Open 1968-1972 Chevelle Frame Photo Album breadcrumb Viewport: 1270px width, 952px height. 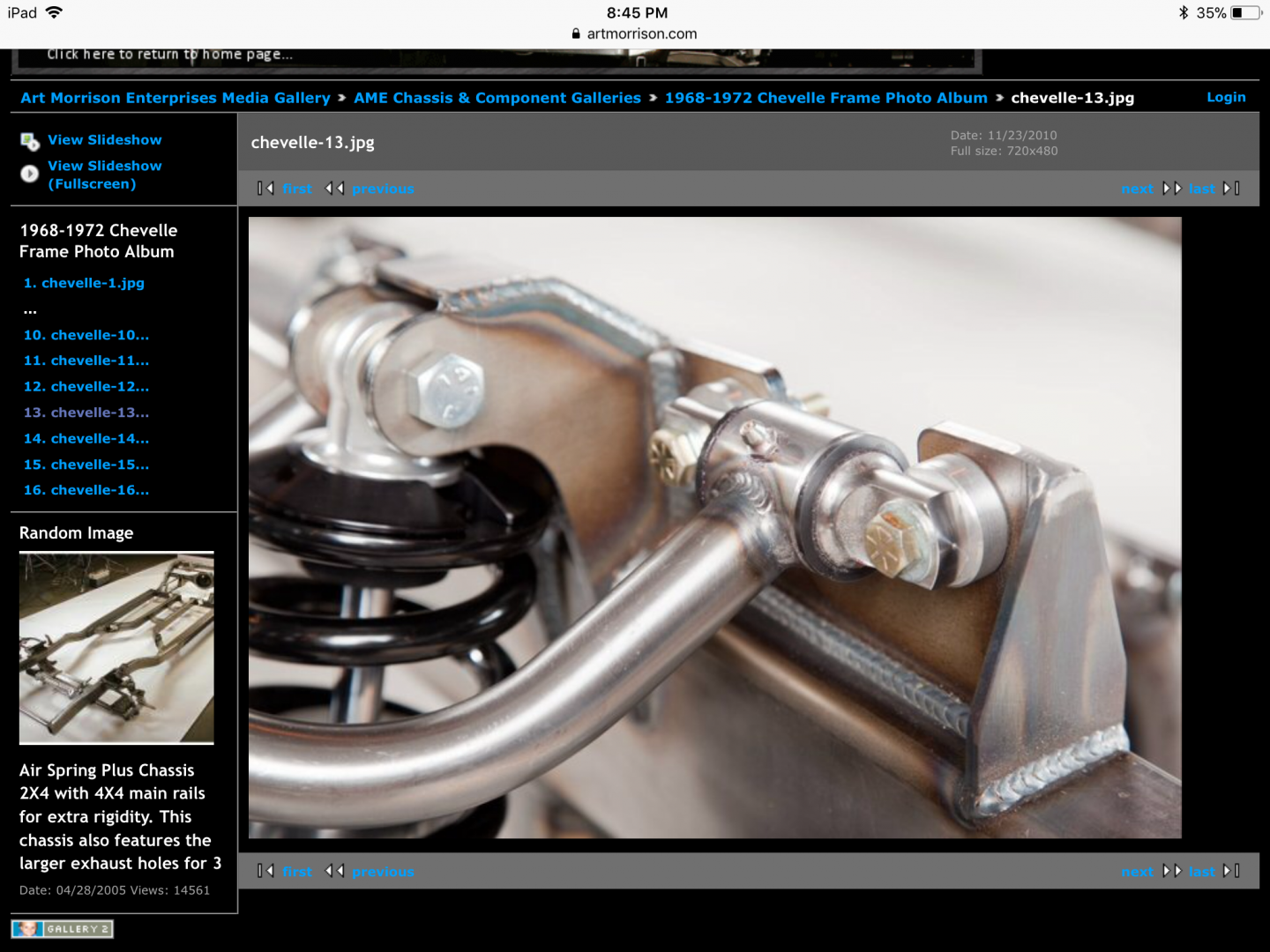(825, 98)
